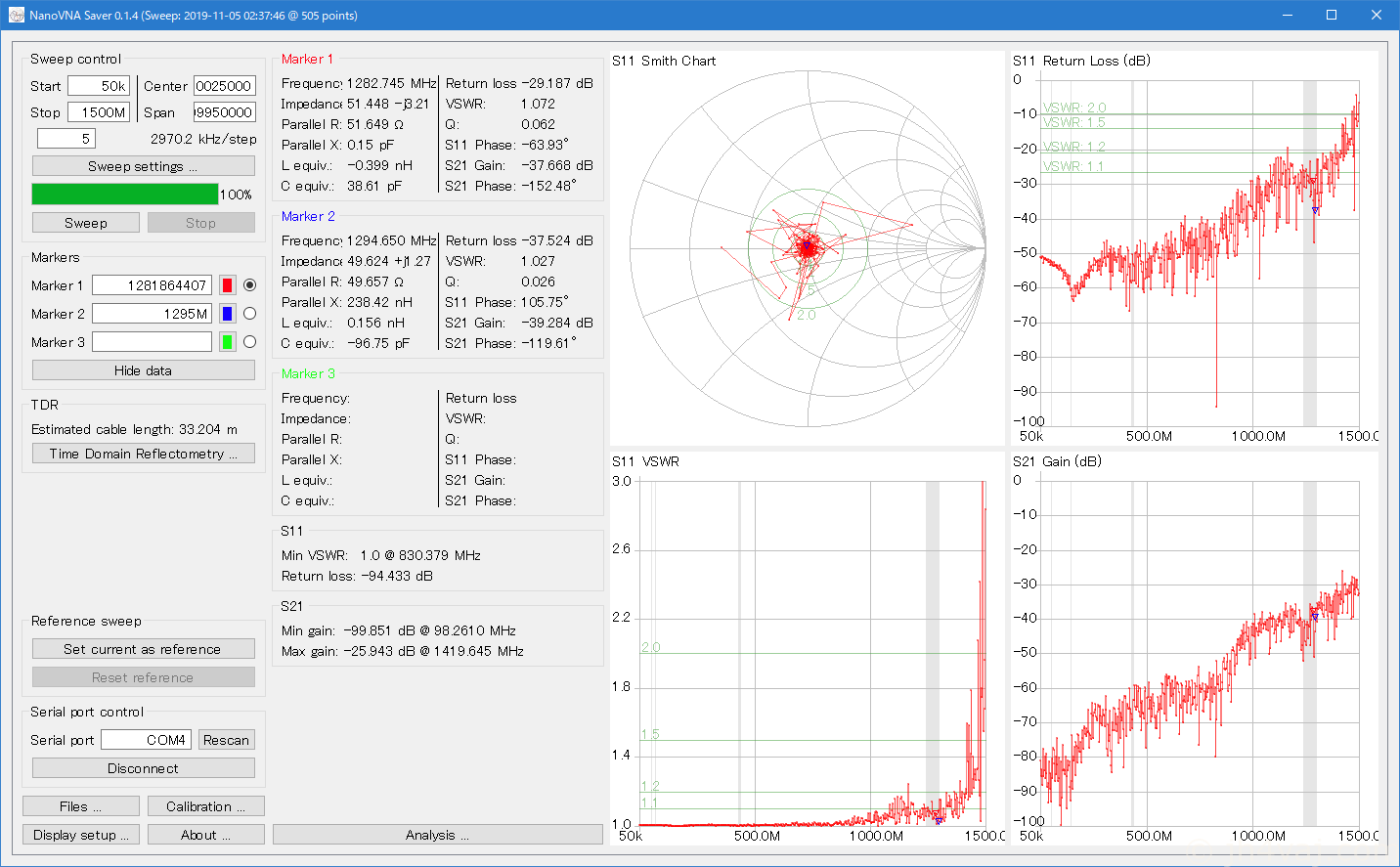The width and height of the screenshot is (1400, 867).
Task: Click Marker 2 VSWR value "1.027"
Action: pyautogui.click(x=538, y=261)
